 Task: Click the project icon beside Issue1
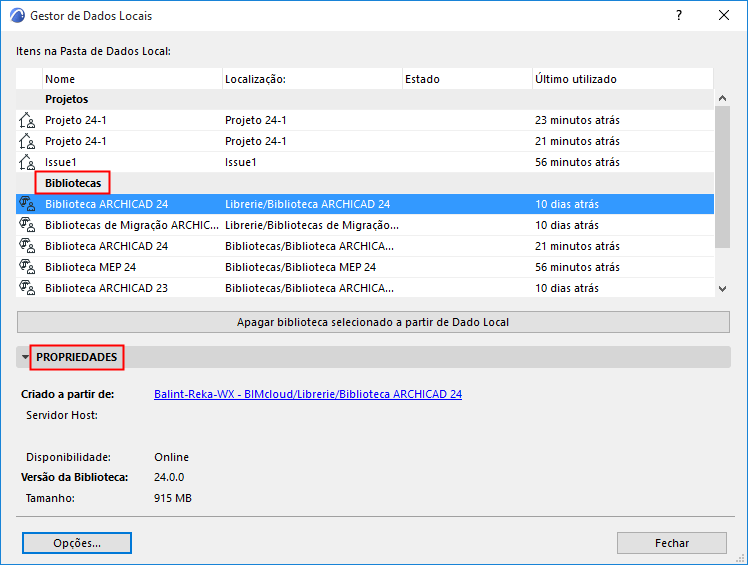coord(27,162)
